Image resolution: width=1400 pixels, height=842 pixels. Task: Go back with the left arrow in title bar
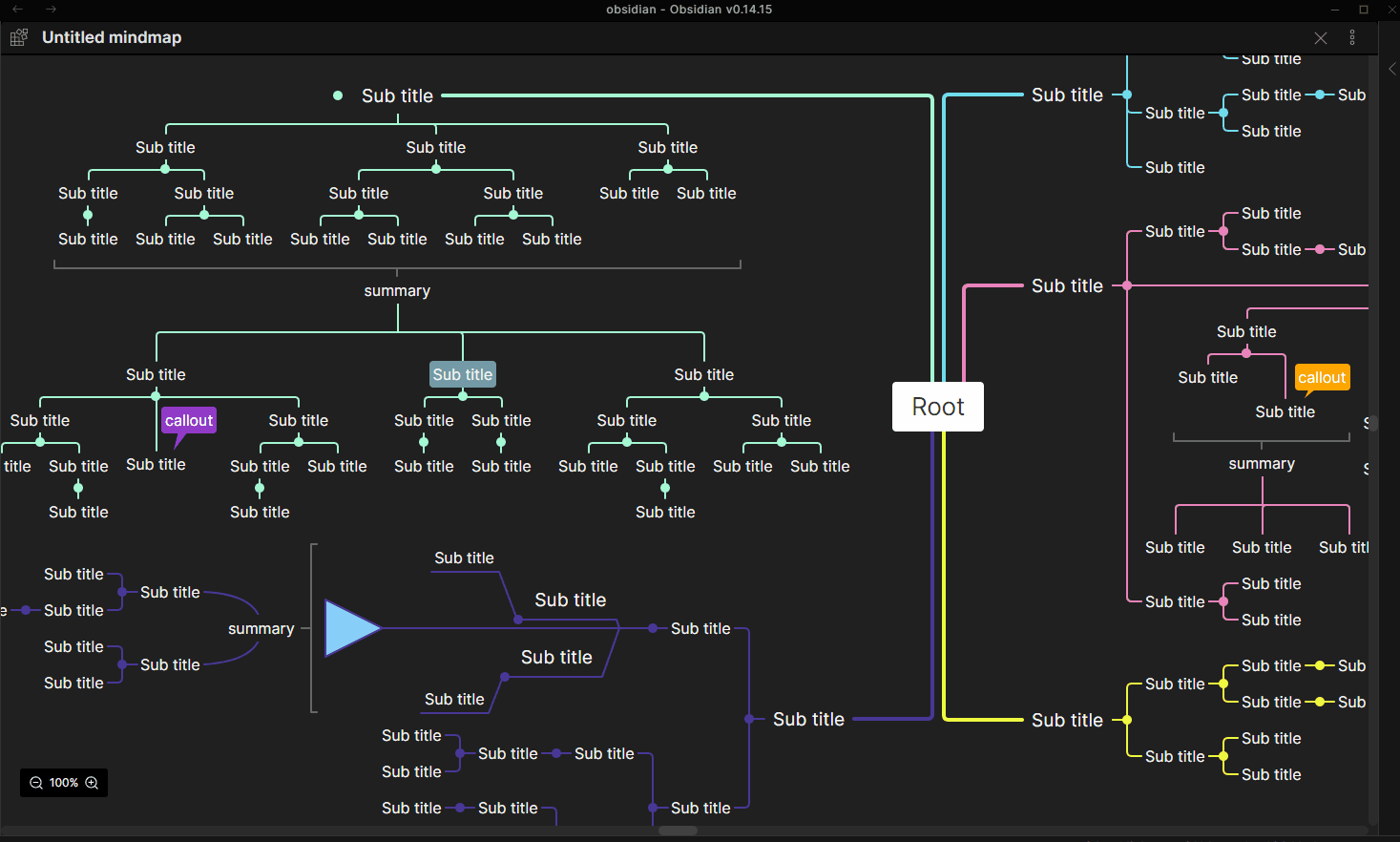click(17, 9)
